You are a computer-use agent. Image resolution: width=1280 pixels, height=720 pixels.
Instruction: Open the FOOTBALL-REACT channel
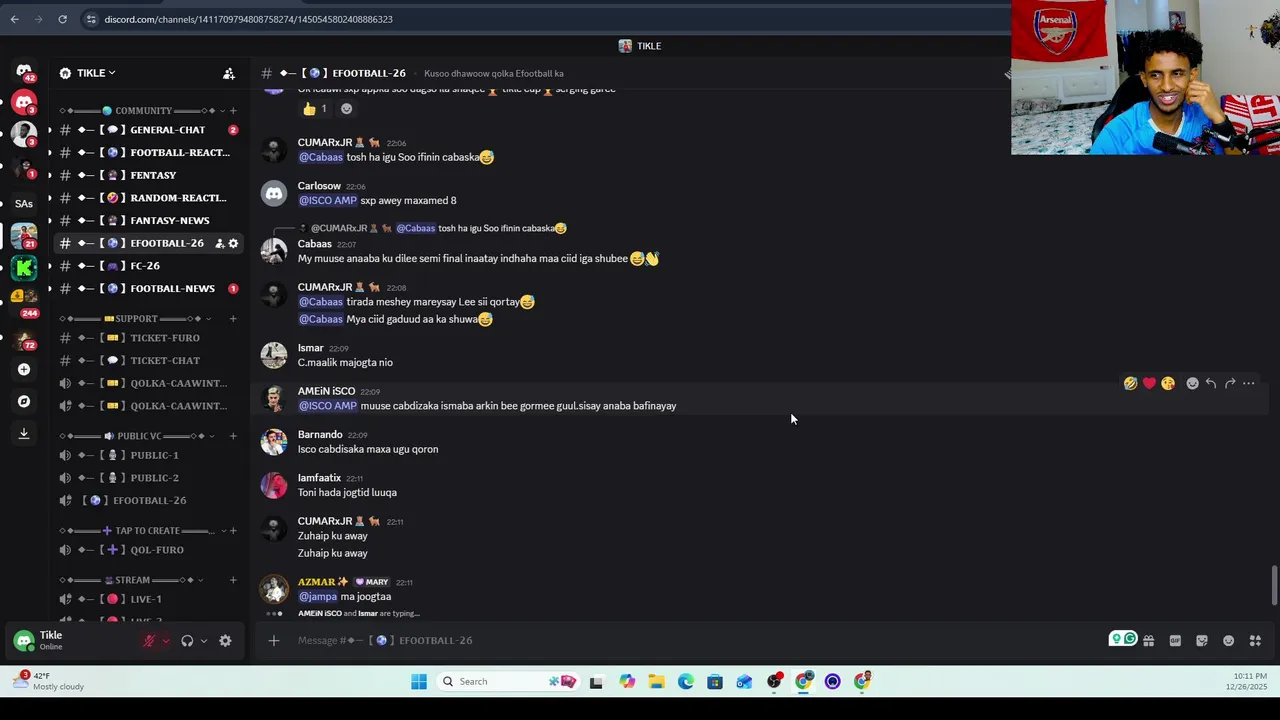148,153
